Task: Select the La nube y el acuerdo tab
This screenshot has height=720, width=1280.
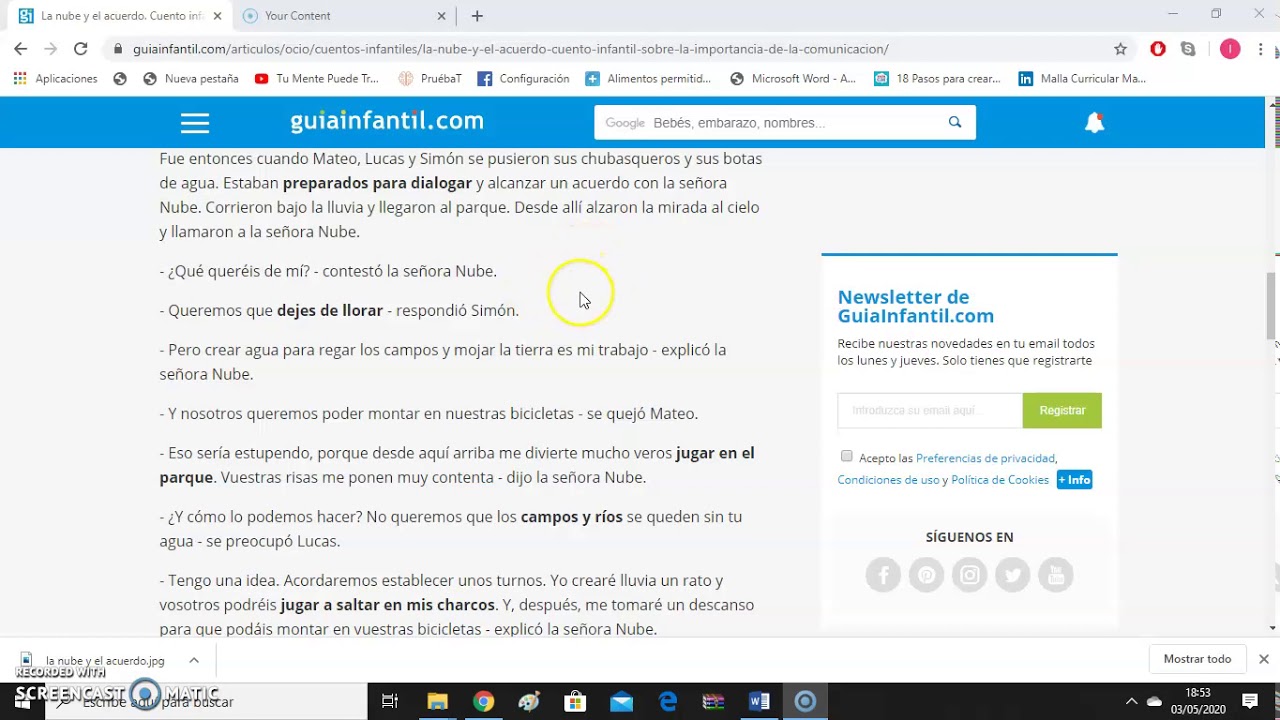Action: click(118, 16)
